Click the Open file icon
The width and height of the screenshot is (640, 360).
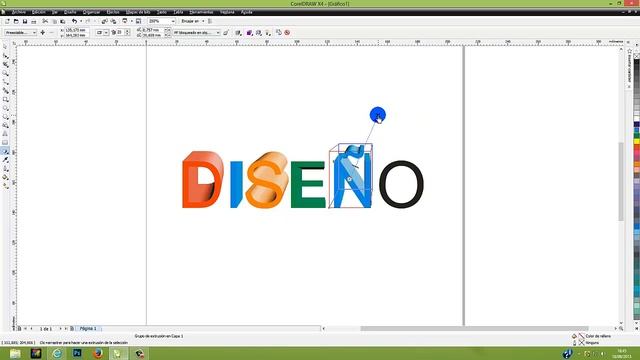click(16, 21)
